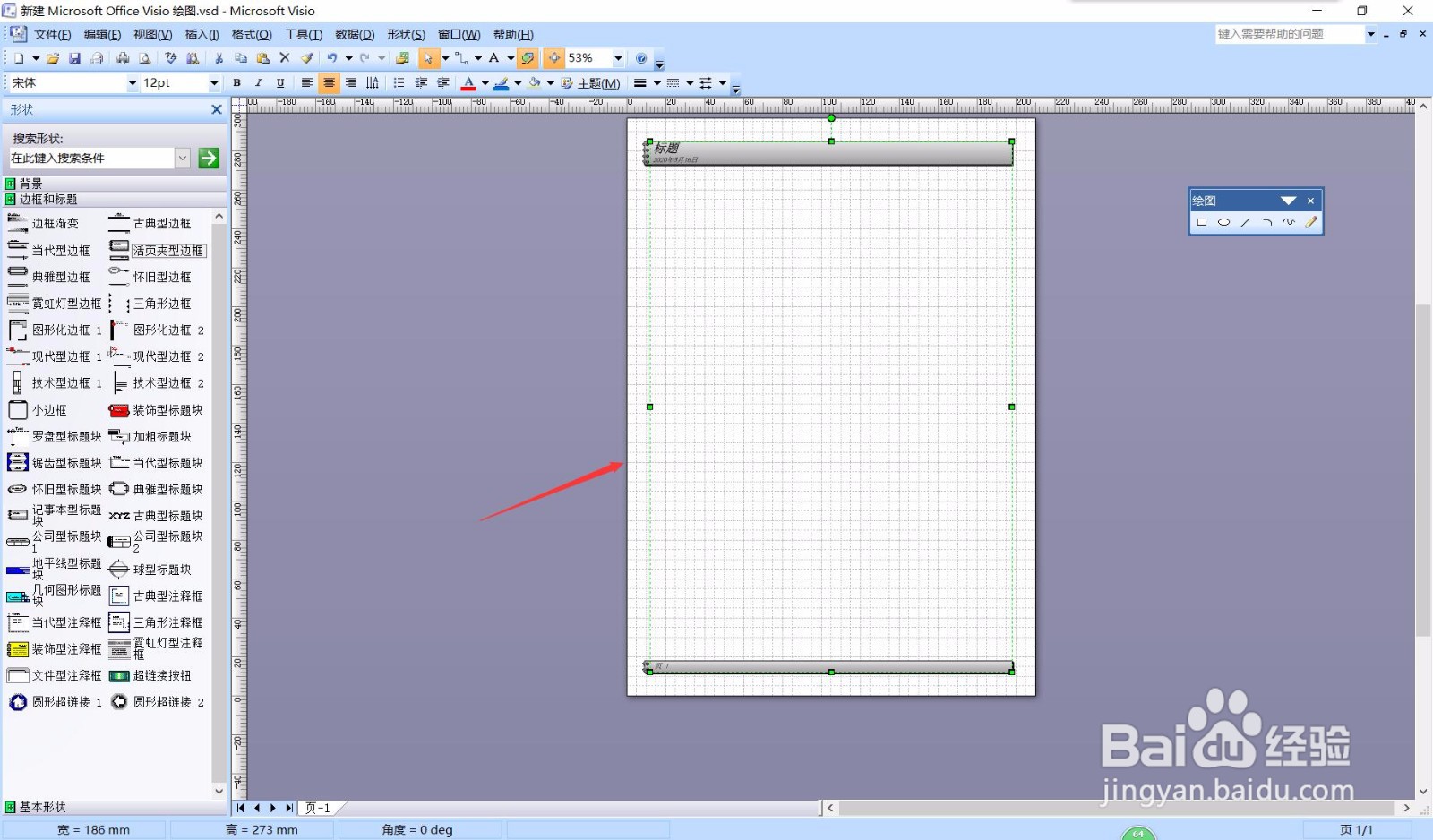The width and height of the screenshot is (1433, 840).
Task: Click the 边框和标题 stencil title bar
Action: (115, 200)
